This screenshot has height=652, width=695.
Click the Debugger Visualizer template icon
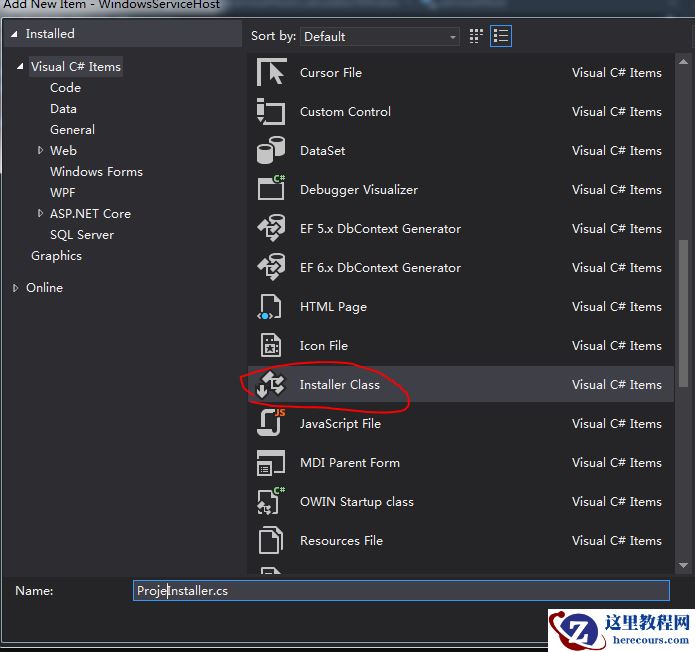tap(271, 188)
